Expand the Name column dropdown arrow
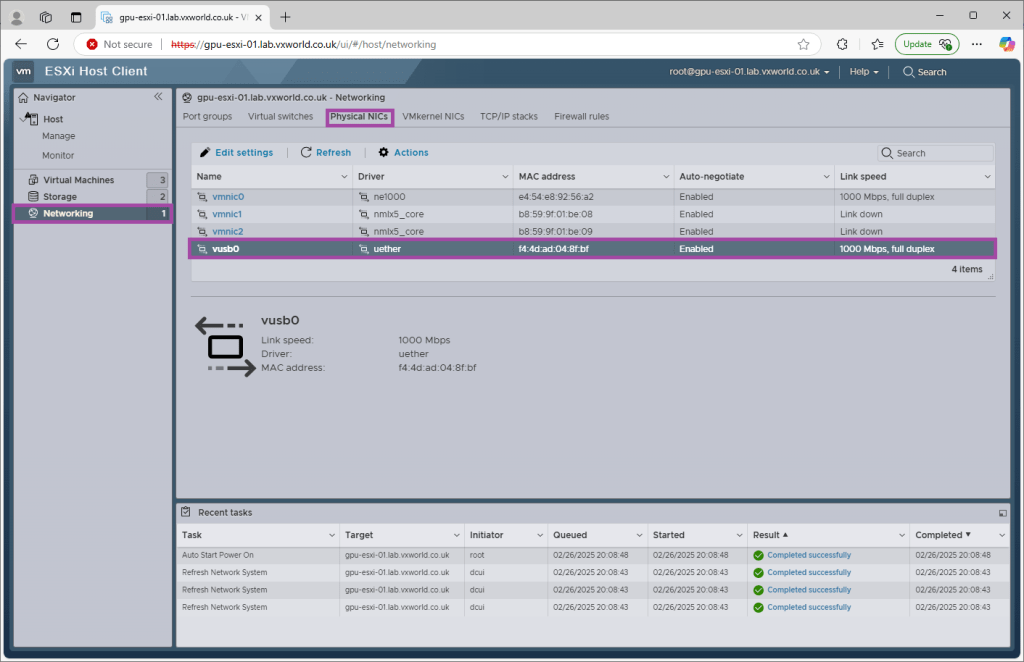The height and width of the screenshot is (662, 1024). 345,177
